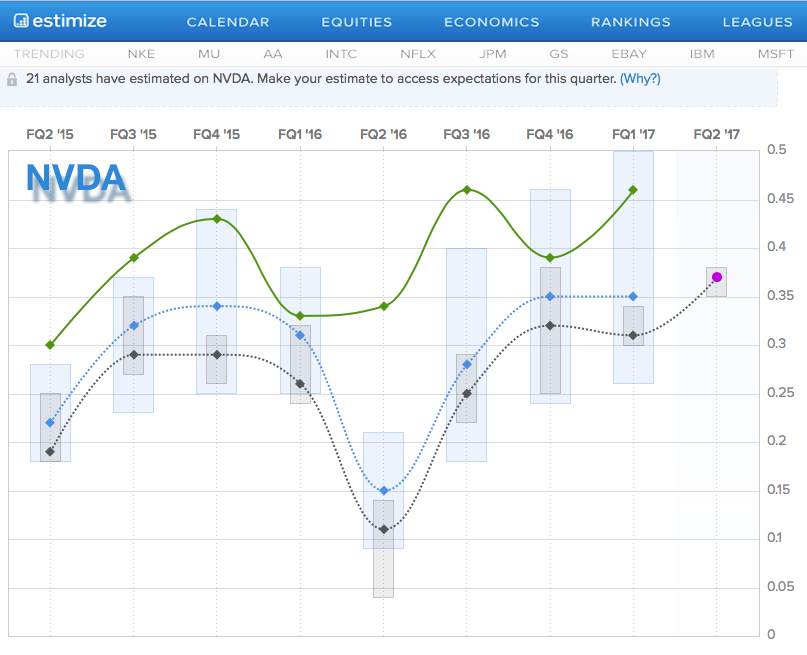
Task: Click the blue data point at FQ4 '16
Action: click(550, 296)
